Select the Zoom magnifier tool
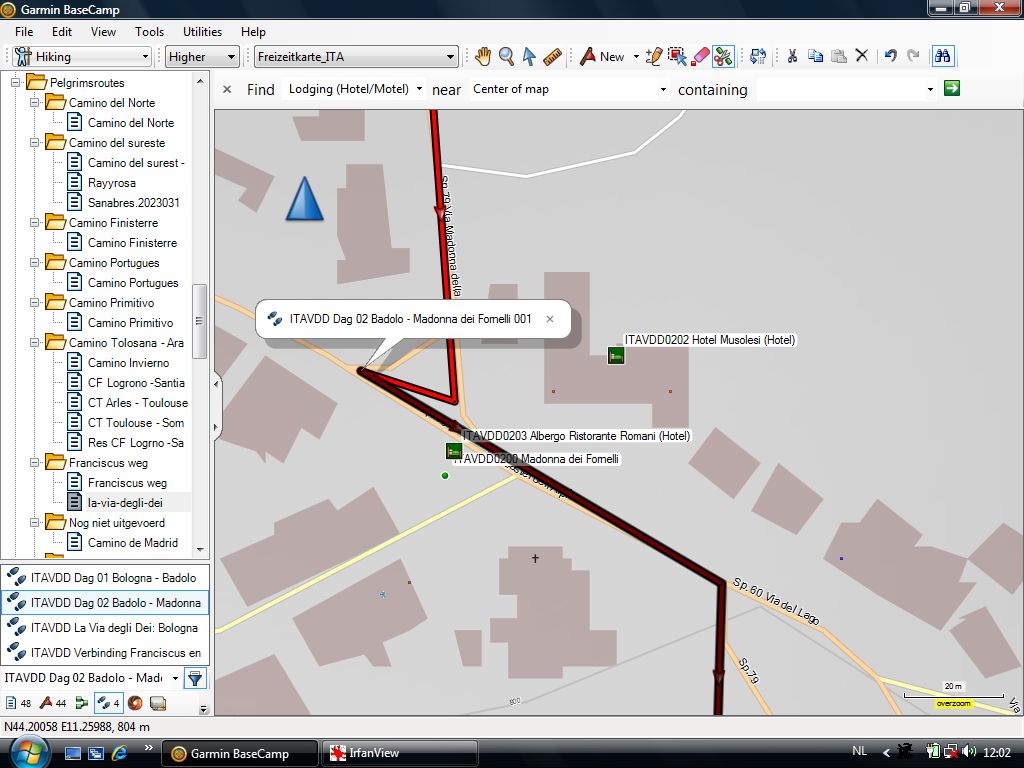1024x768 pixels. tap(506, 57)
